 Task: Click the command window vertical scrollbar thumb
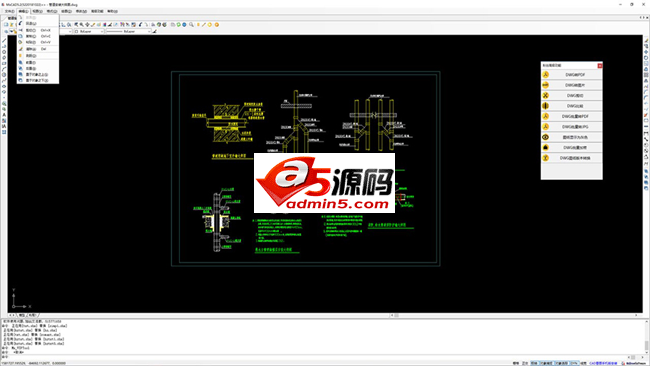646,345
